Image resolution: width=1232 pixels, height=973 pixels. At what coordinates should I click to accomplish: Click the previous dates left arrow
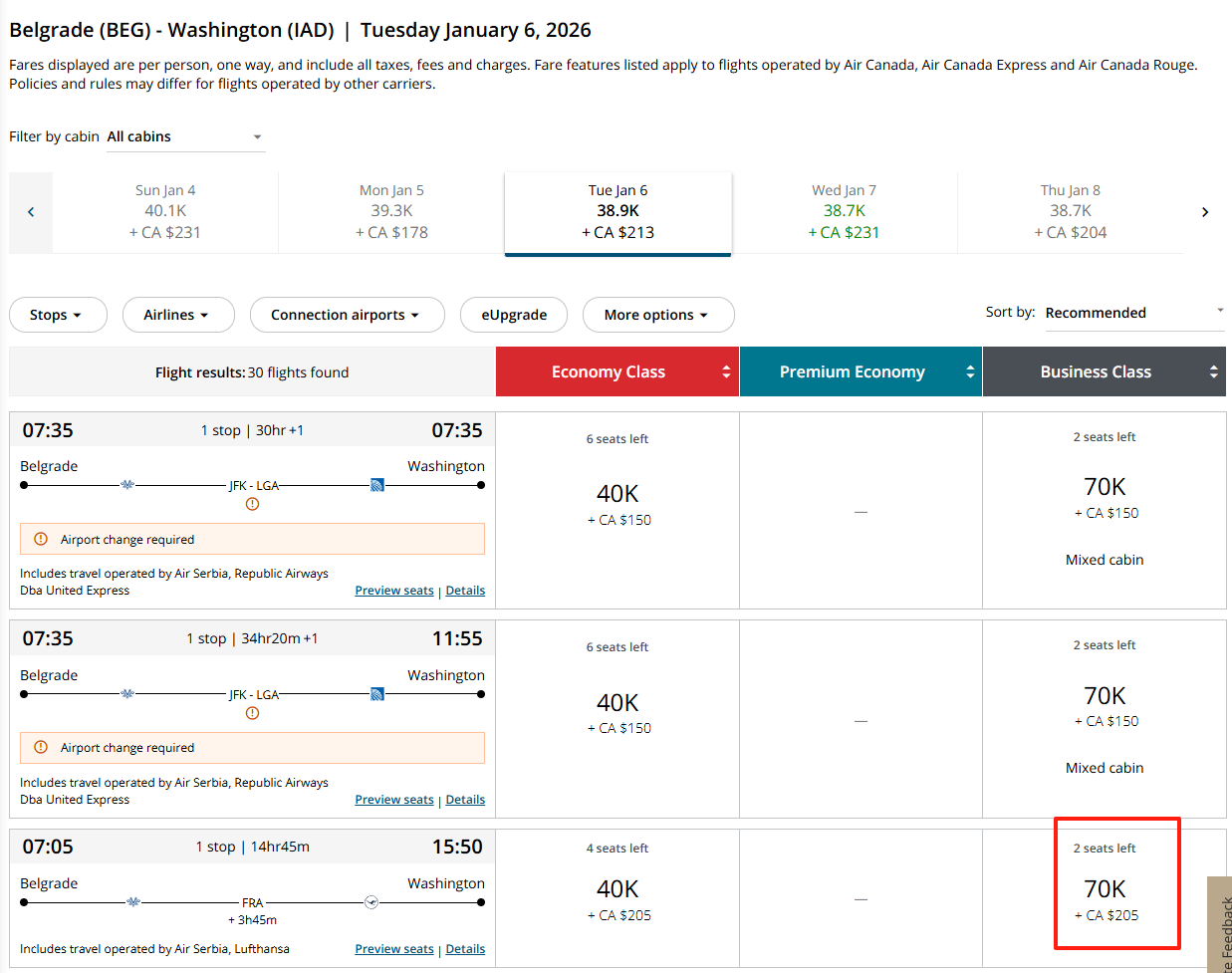[x=31, y=212]
